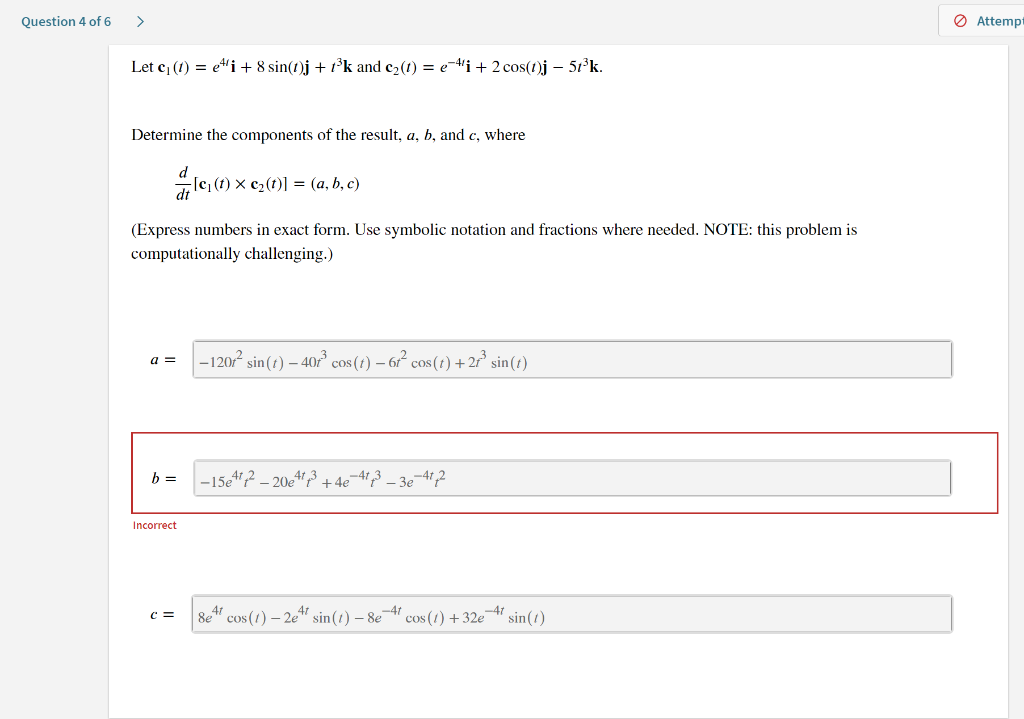Click the red prohibition symbol on the Attempt button
Viewport: 1024px width, 719px height.
(x=961, y=21)
